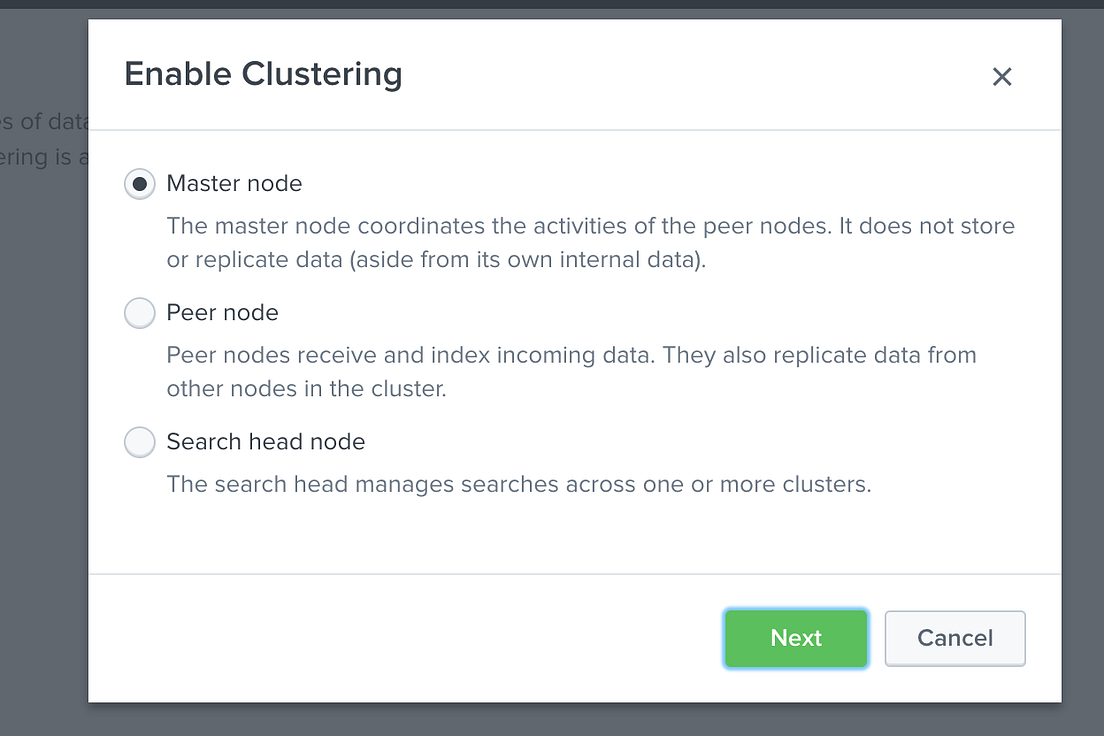Click the Next button
Screen dimensions: 1104x736
tap(796, 638)
